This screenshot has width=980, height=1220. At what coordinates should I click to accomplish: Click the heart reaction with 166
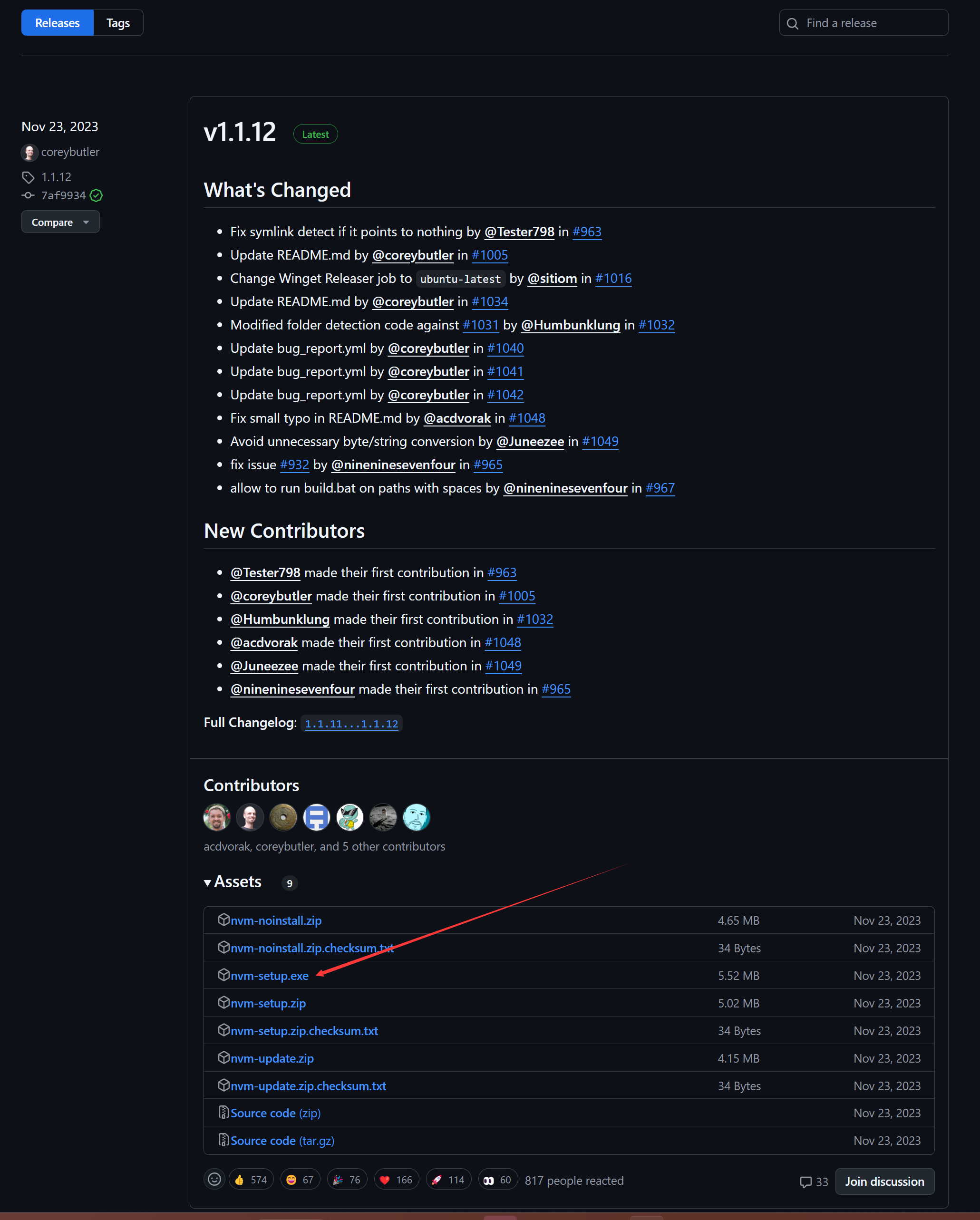click(x=396, y=1180)
